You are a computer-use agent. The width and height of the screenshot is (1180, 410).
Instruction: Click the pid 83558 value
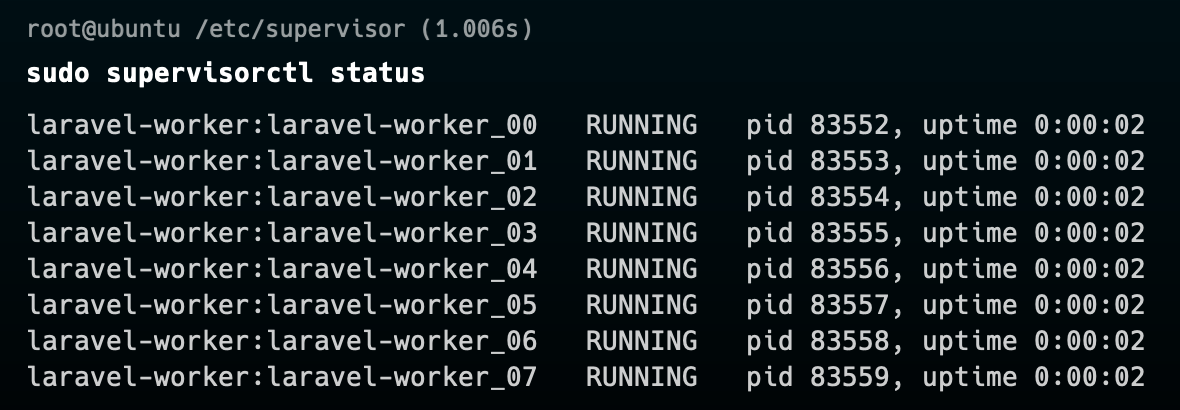coord(818,341)
